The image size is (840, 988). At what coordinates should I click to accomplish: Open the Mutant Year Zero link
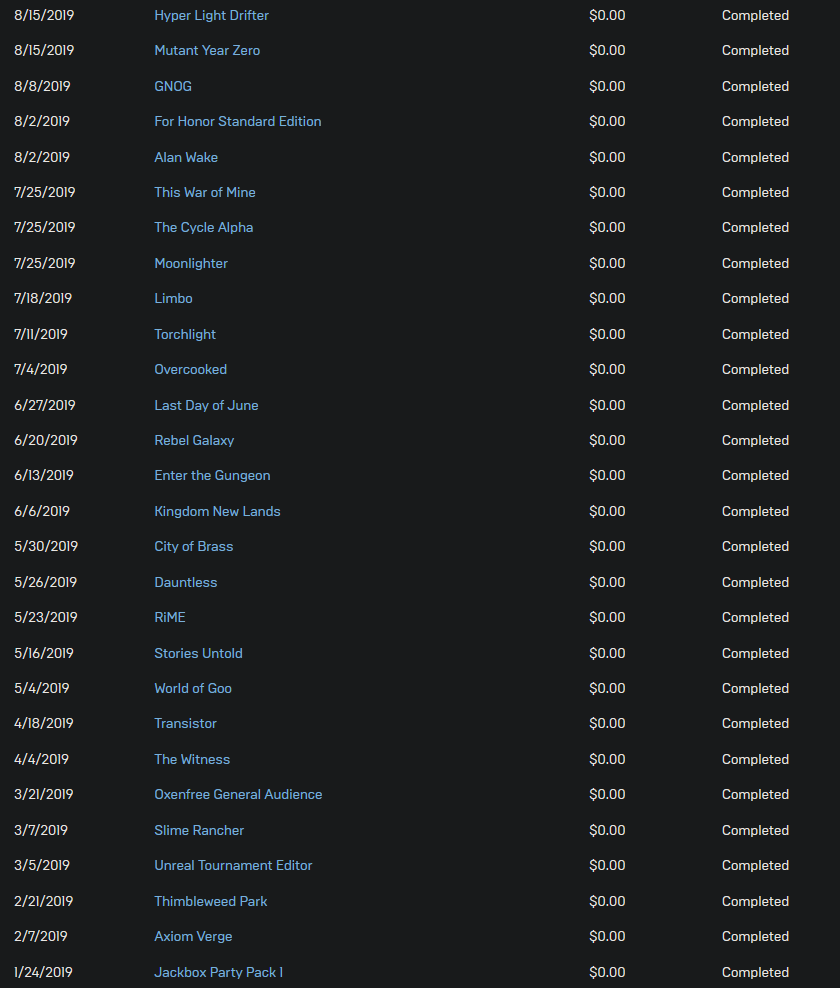coord(207,50)
